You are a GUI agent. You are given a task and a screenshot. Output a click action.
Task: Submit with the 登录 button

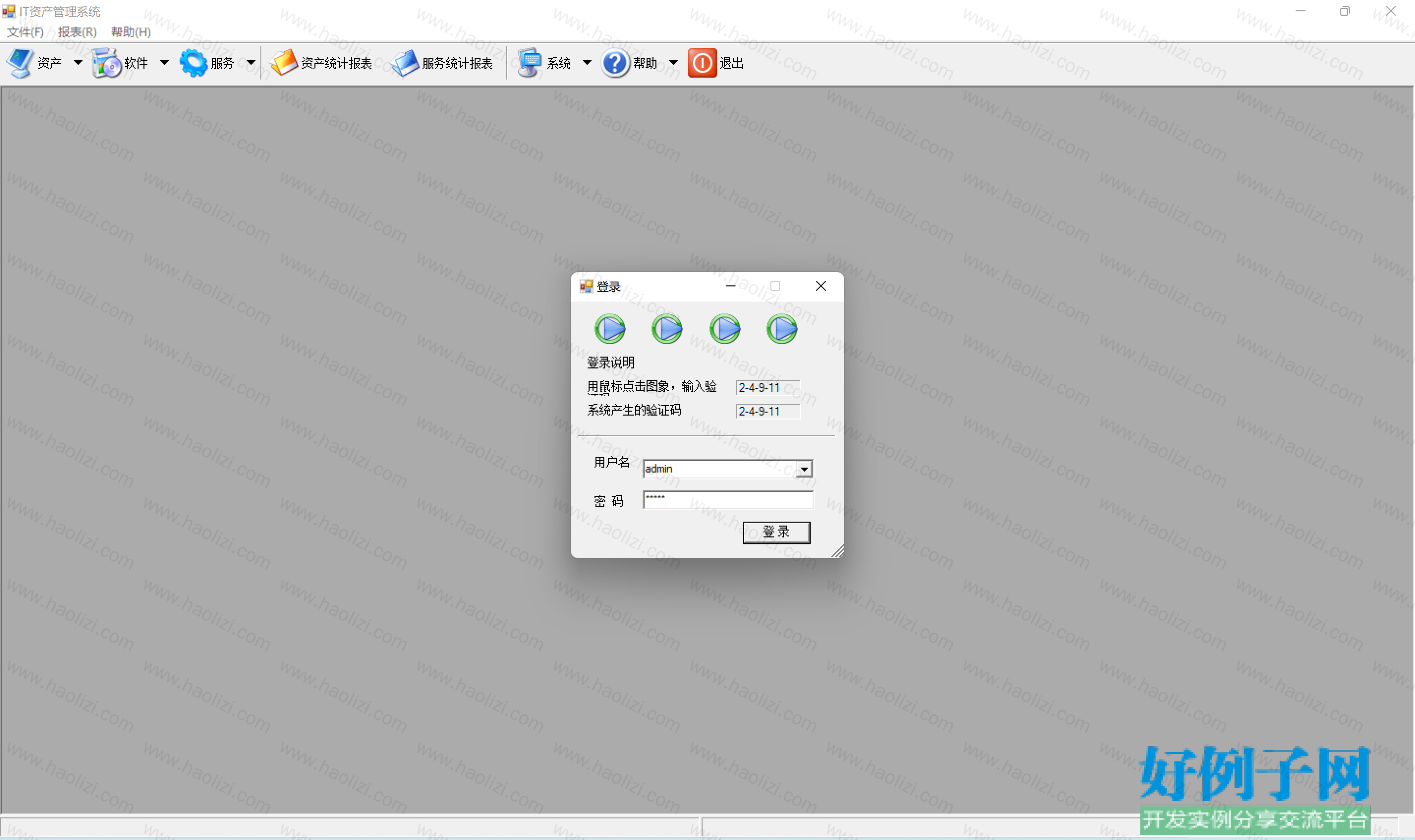point(777,532)
